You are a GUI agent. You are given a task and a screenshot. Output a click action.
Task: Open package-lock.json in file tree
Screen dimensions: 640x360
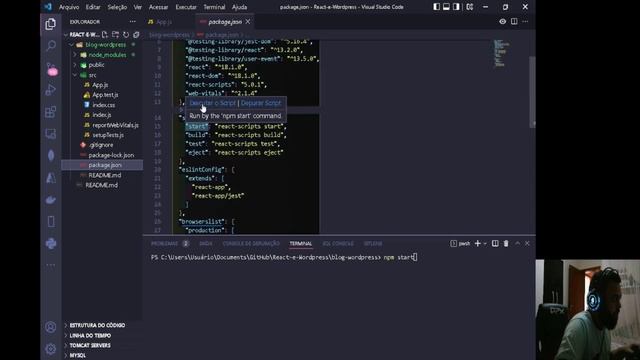111,155
